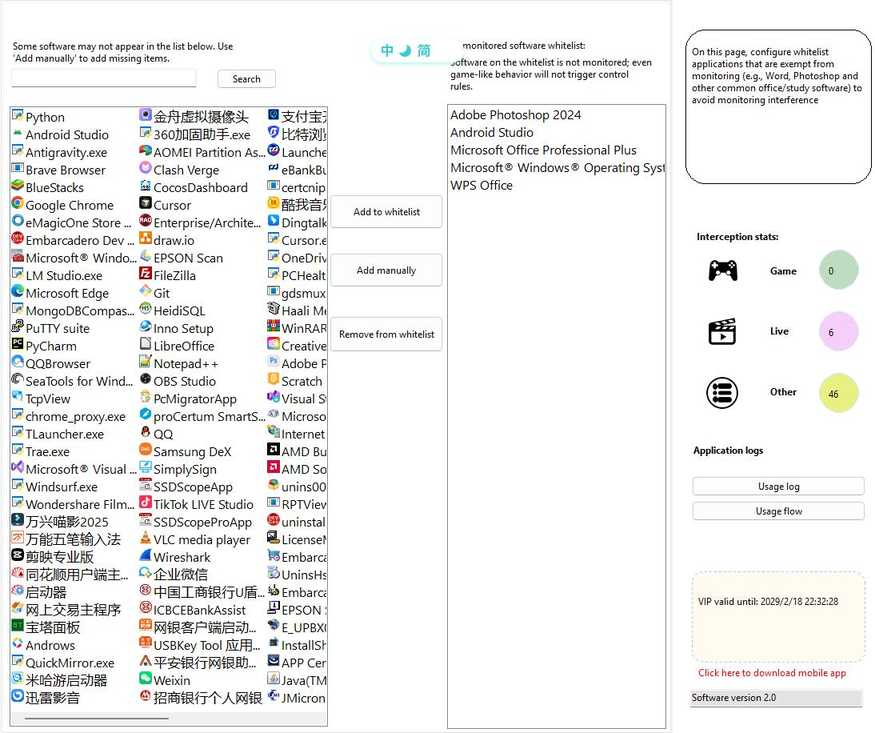Image resolution: width=875 pixels, height=733 pixels.
Task: Select Adobe Photoshop 2024 in whitelist
Action: click(x=515, y=115)
